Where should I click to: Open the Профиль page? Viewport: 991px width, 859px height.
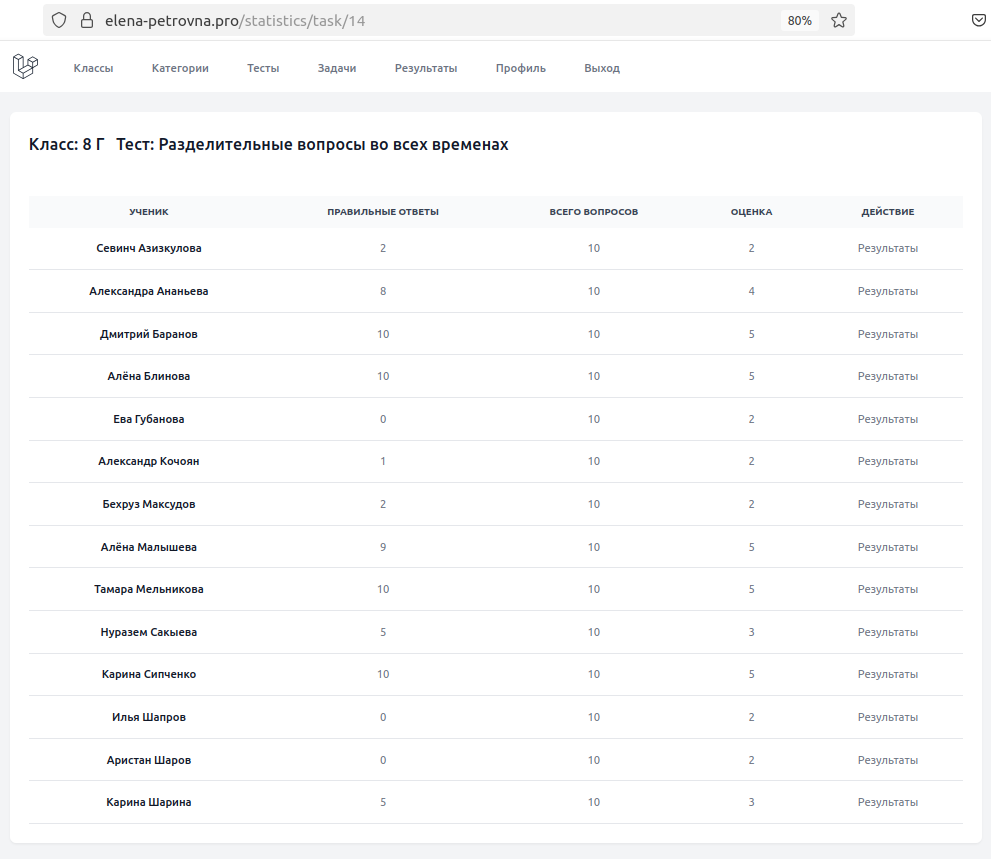tap(521, 68)
